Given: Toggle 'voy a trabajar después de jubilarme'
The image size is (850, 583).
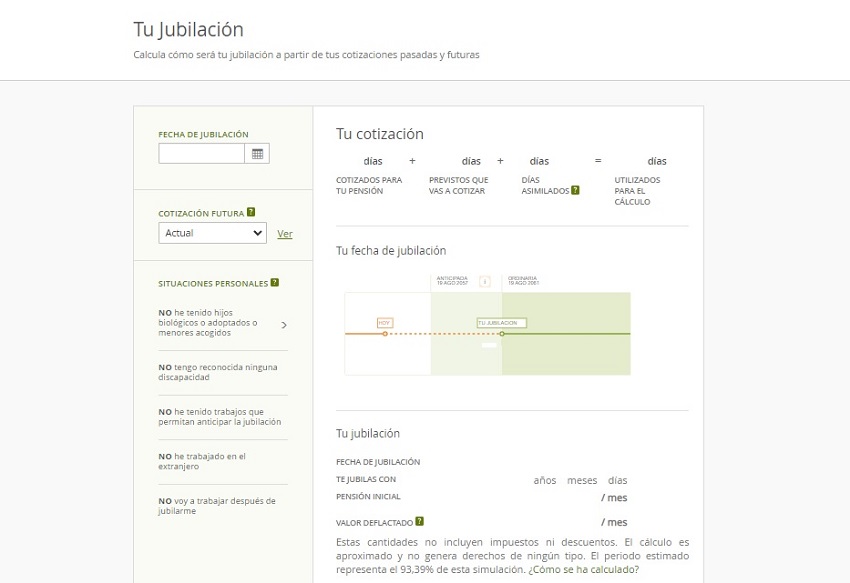Looking at the screenshot, I should click(216, 506).
